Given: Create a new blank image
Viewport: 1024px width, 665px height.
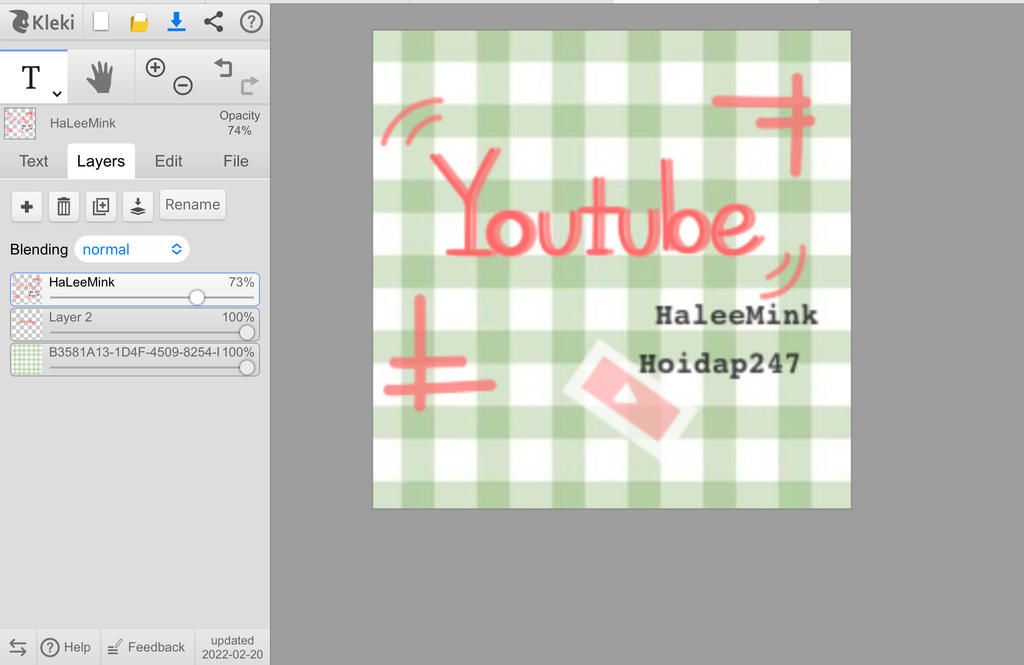Looking at the screenshot, I should [101, 22].
